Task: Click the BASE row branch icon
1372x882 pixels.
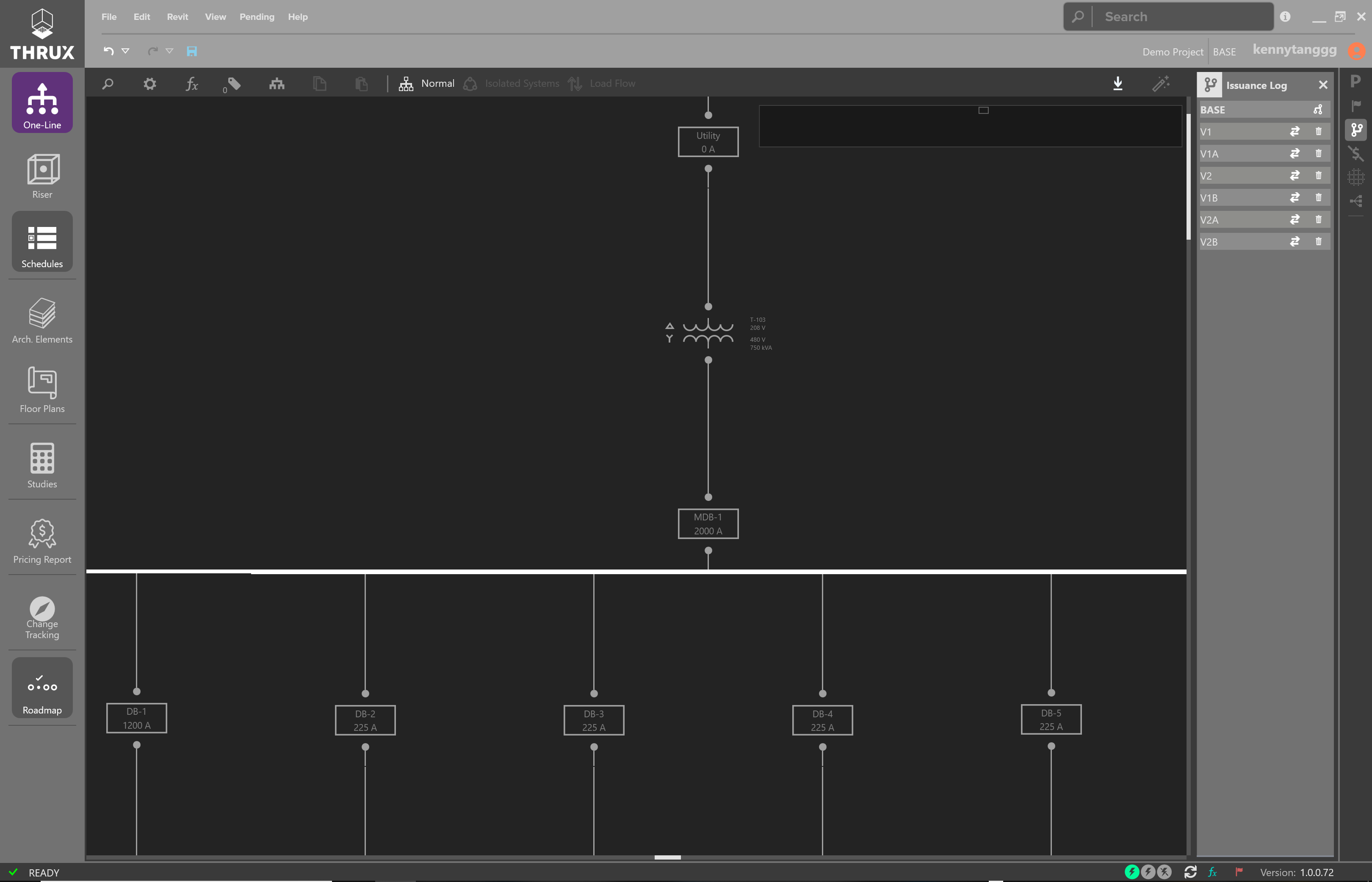Action: 1318,109
